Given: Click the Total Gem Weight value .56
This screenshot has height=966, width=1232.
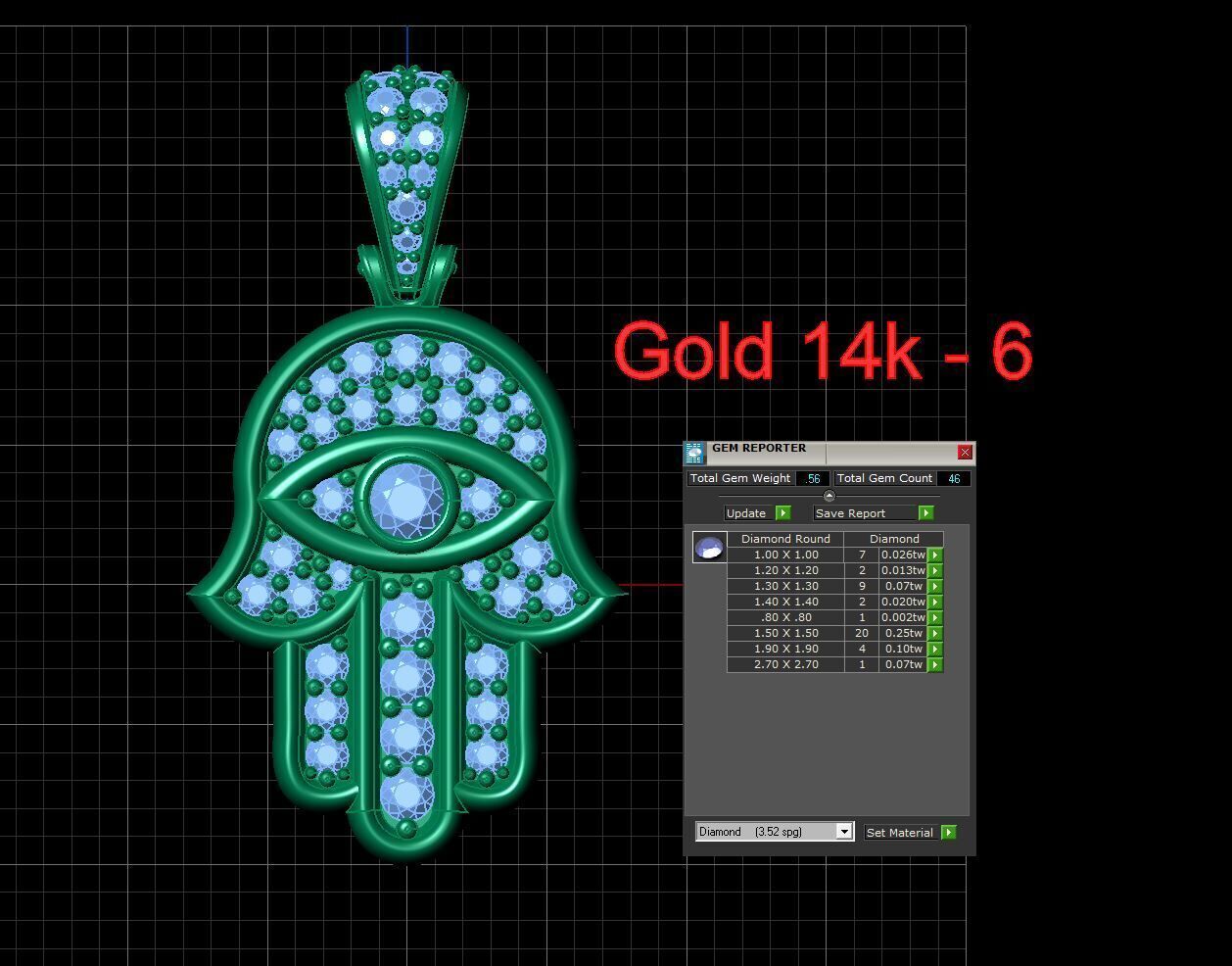Looking at the screenshot, I should (x=813, y=478).
